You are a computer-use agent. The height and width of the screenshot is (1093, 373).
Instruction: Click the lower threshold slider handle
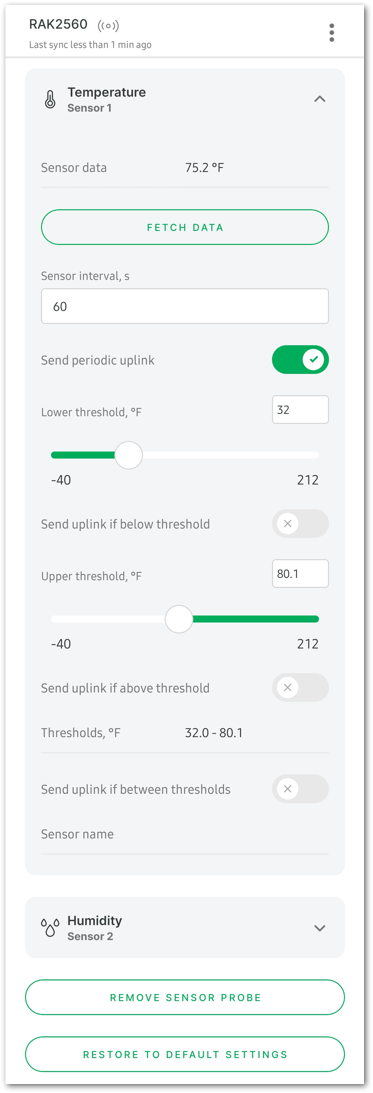128,455
